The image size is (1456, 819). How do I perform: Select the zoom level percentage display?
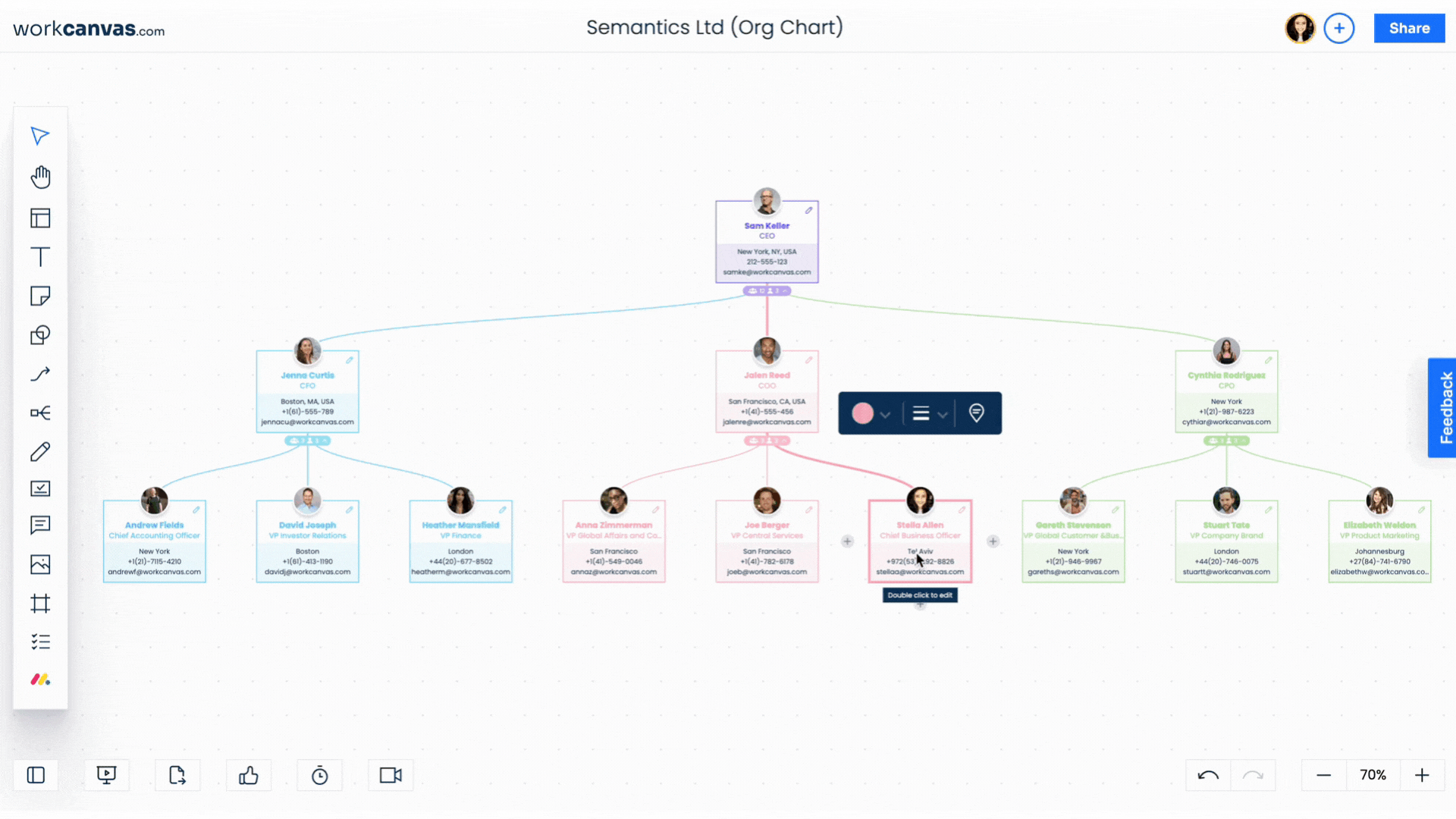pos(1373,775)
